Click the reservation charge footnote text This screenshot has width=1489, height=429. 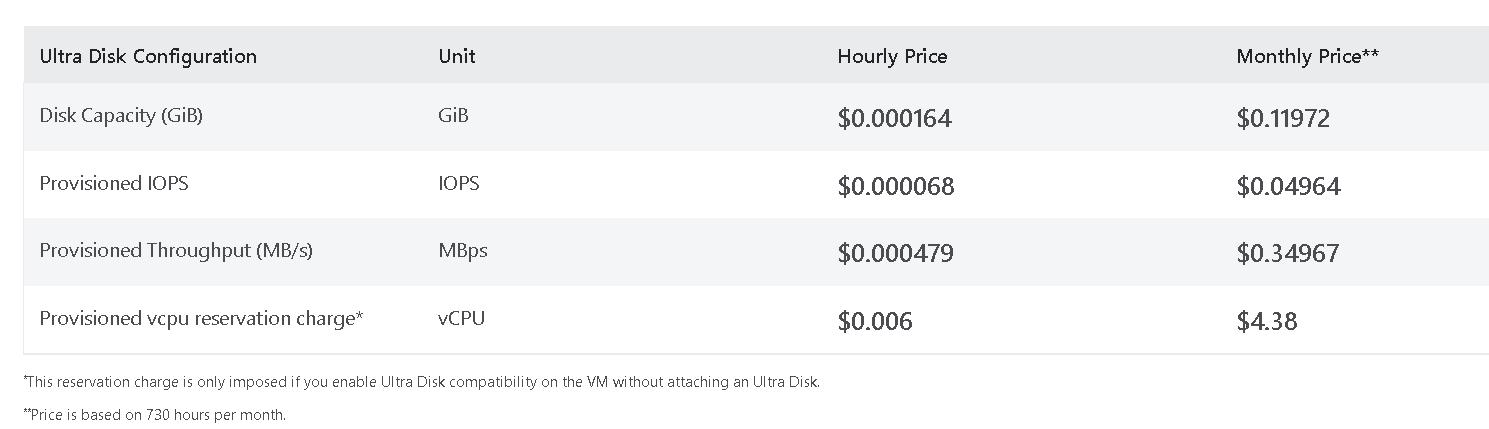point(422,382)
